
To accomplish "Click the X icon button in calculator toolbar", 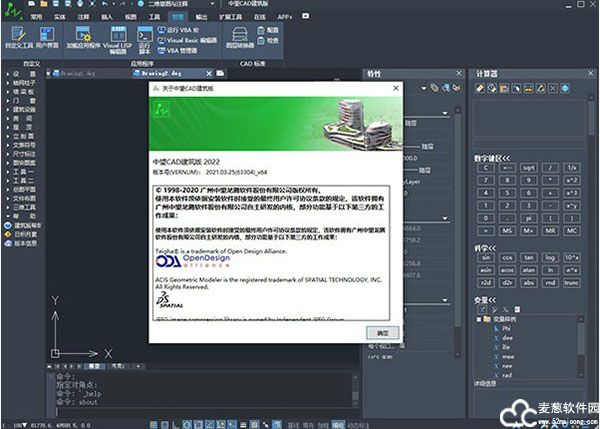I will tap(553, 88).
